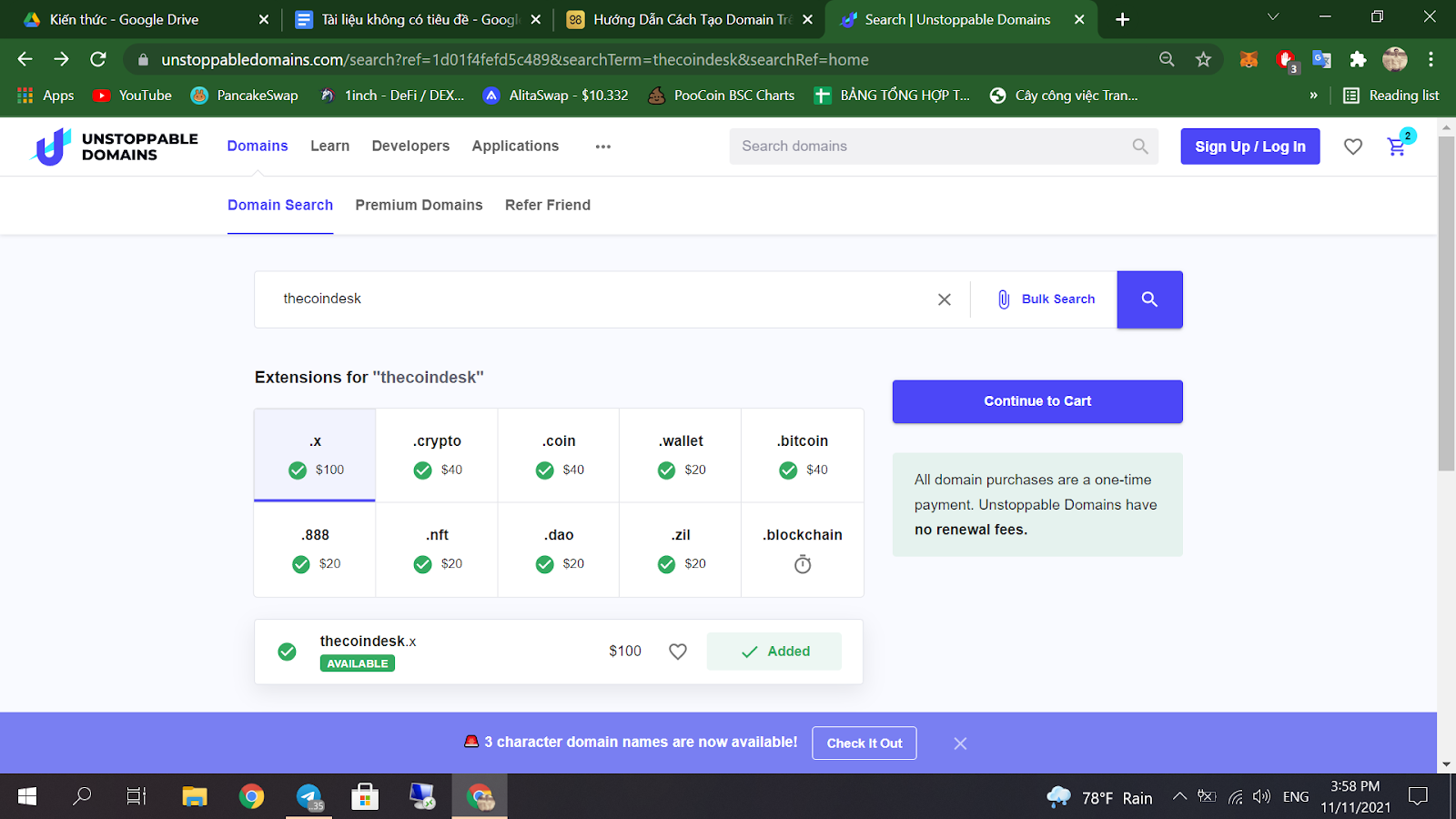Click Check It Out on the banner
1456x819 pixels.
[864, 743]
